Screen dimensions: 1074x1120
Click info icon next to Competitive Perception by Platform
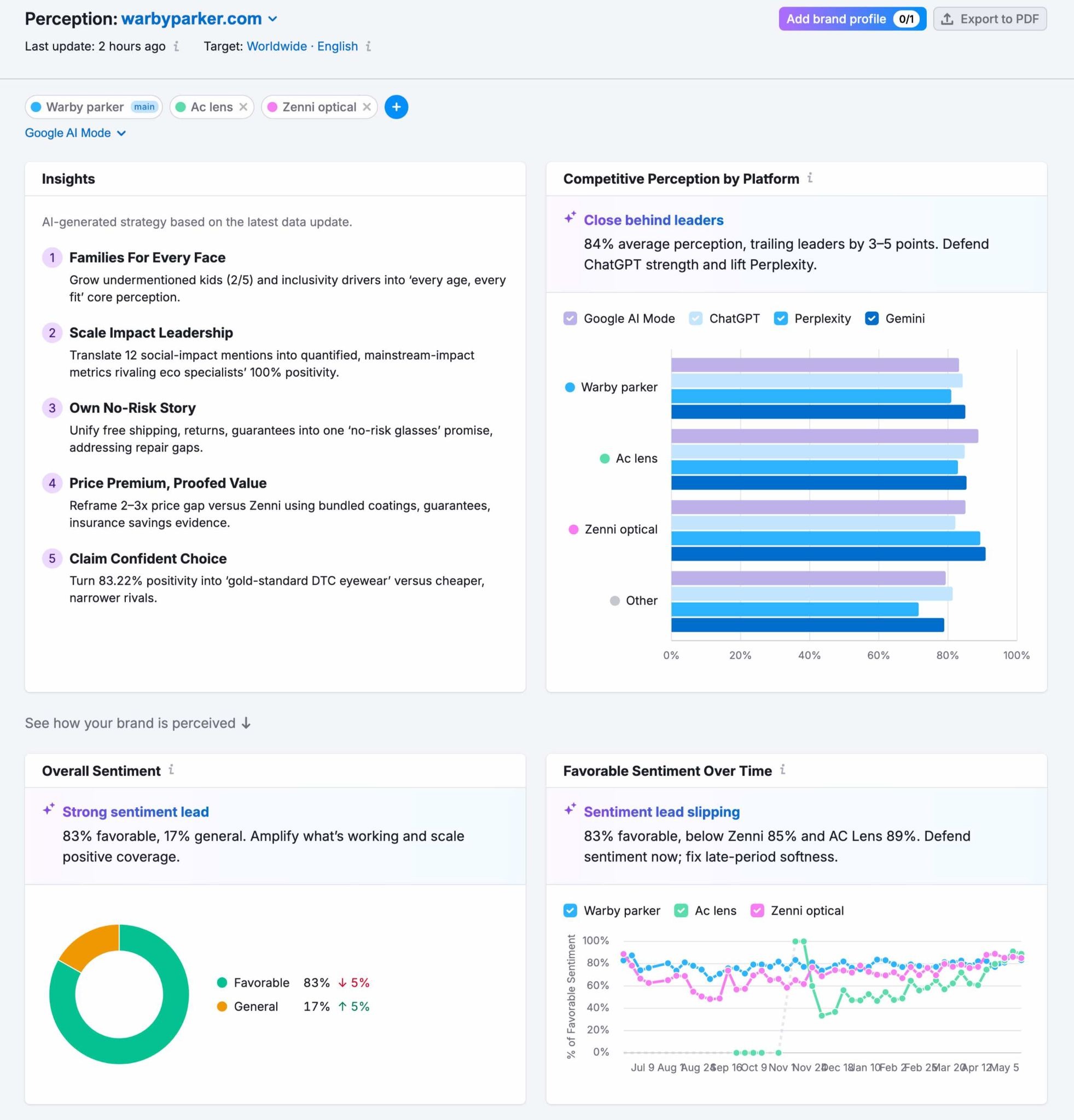point(810,178)
